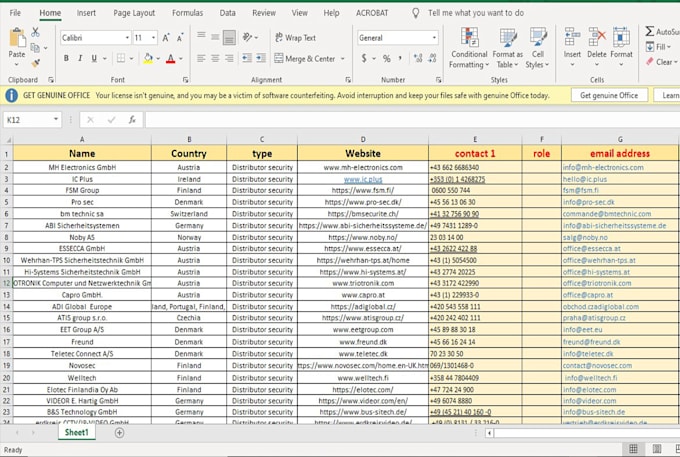This screenshot has height=457, width=680.
Task: Select the Sheet1 tab
Action: click(77, 432)
